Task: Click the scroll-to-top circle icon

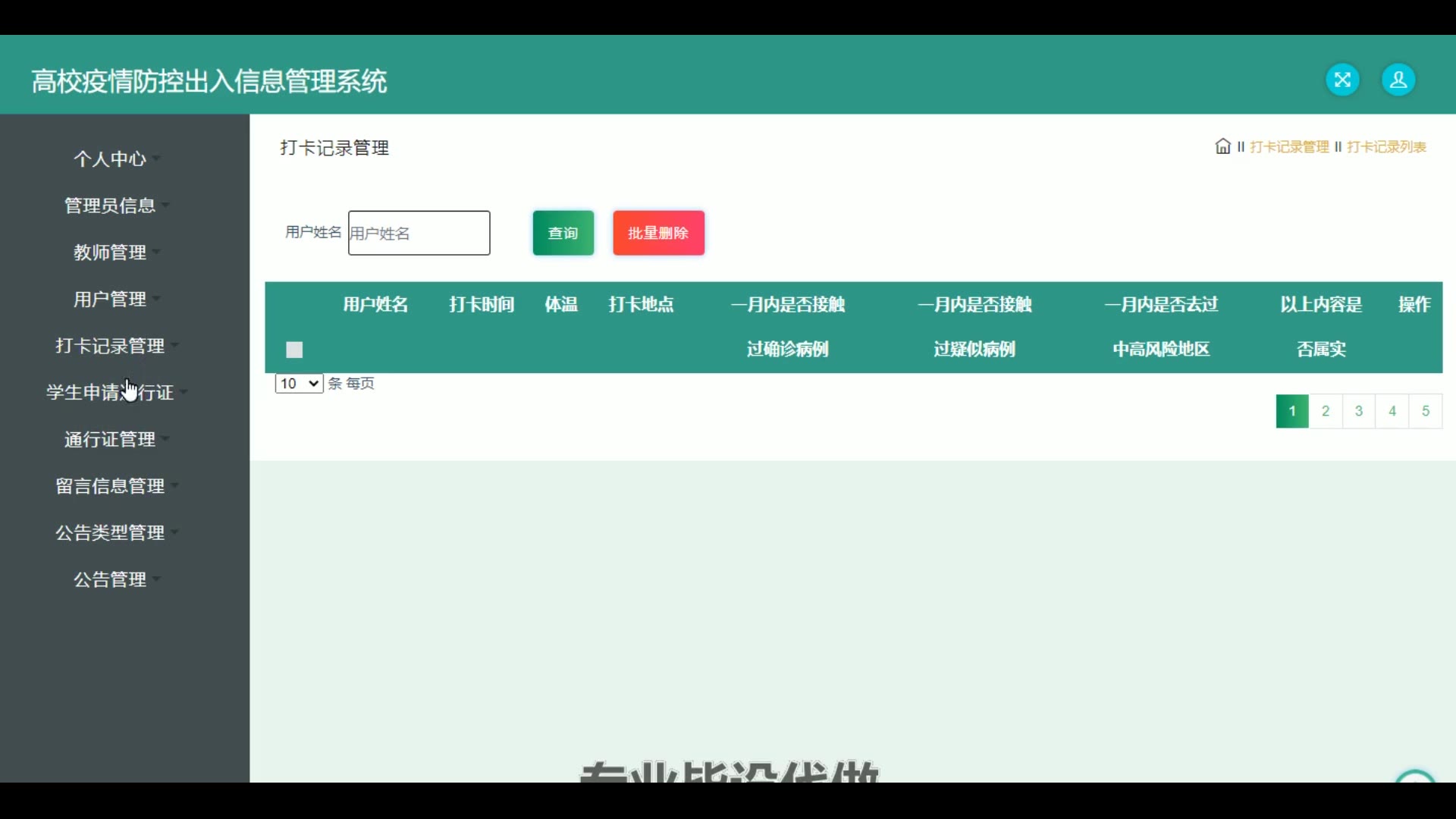Action: coord(1414,777)
